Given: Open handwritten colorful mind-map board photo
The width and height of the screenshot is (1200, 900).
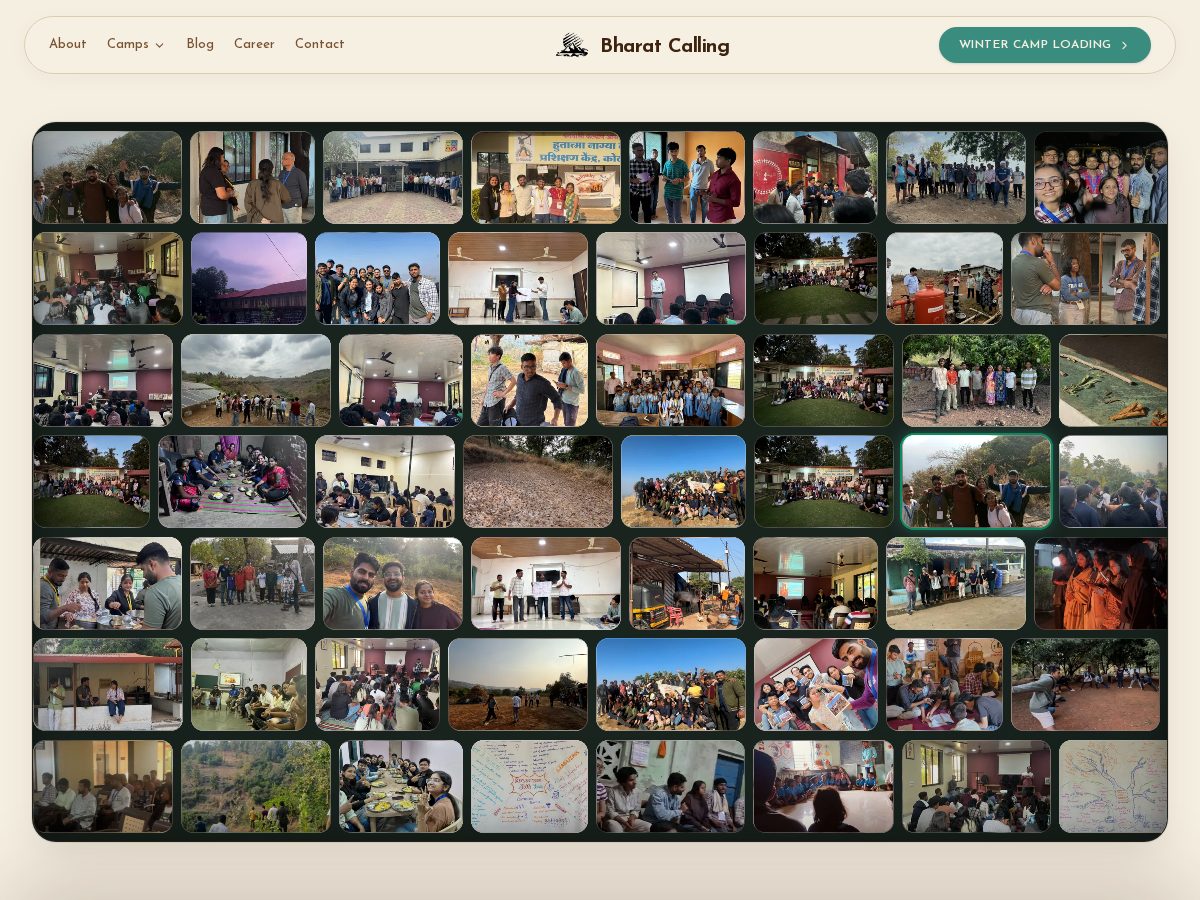Looking at the screenshot, I should coord(530,786).
